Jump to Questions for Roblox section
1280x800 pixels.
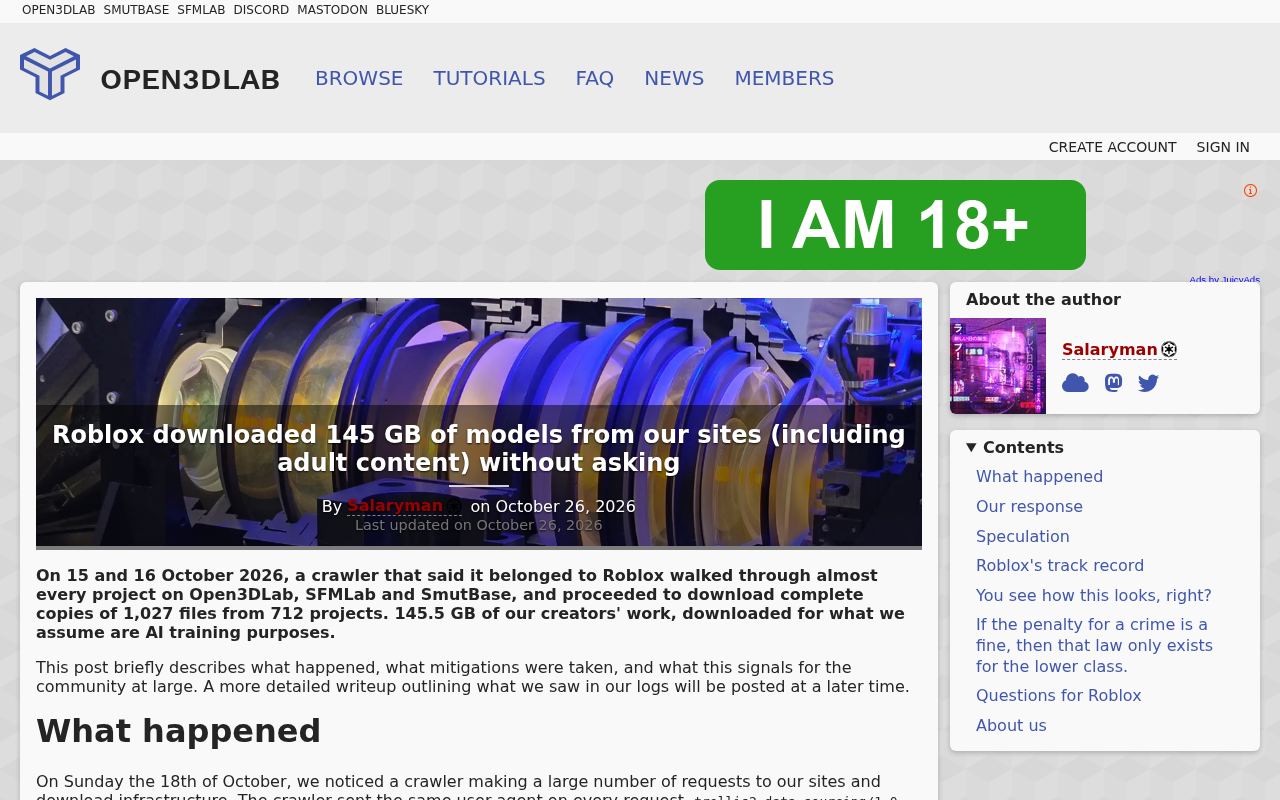click(x=1059, y=696)
